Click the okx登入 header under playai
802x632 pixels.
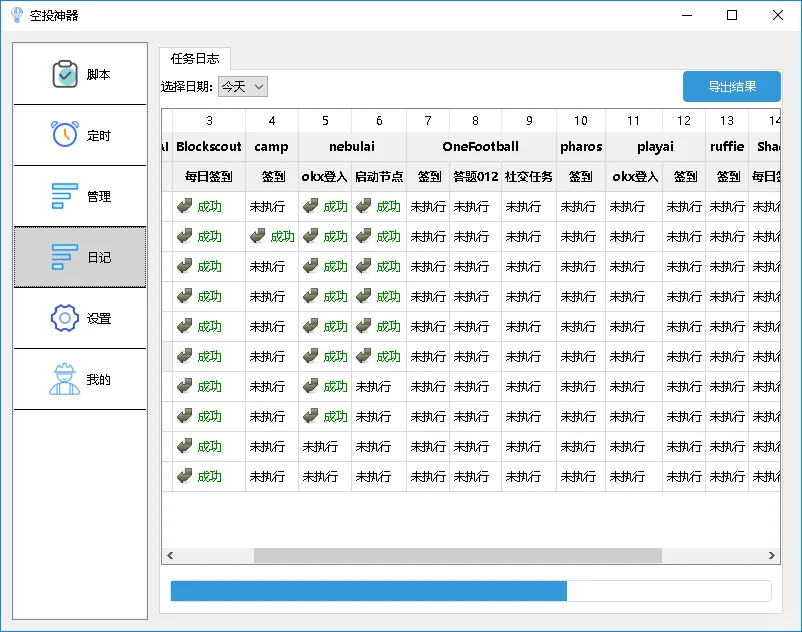coord(634,177)
